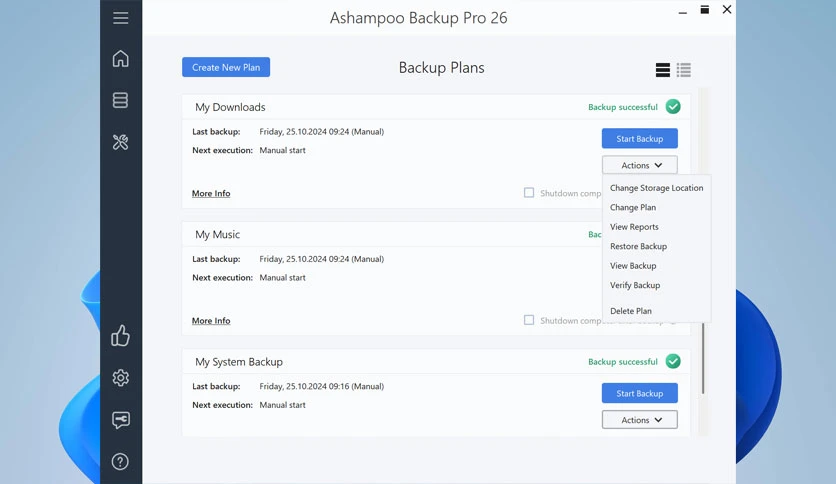Open settings via the gear icon in the sidebar
Viewport: 836px width, 484px height.
click(120, 378)
